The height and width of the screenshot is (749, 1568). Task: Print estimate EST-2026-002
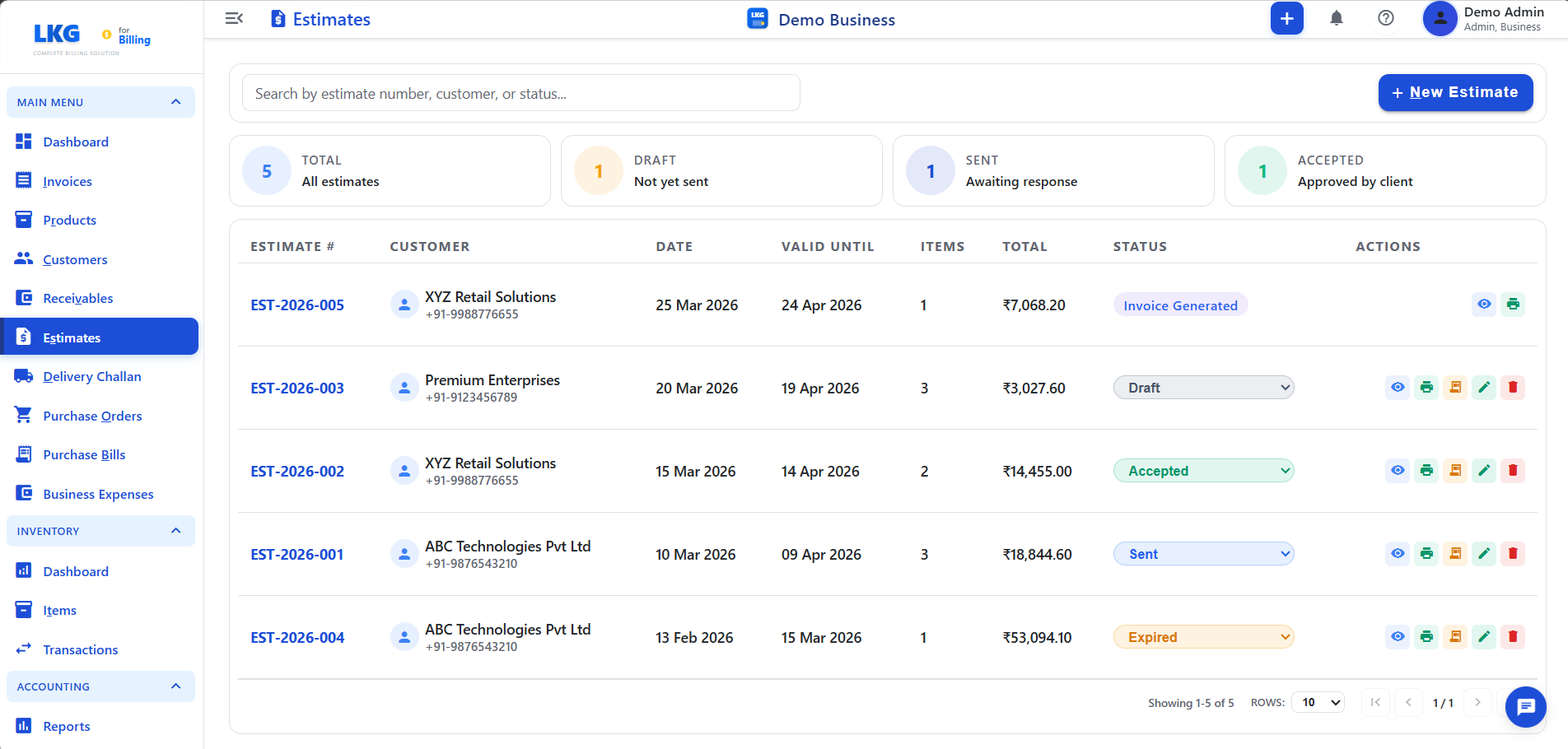click(x=1426, y=471)
